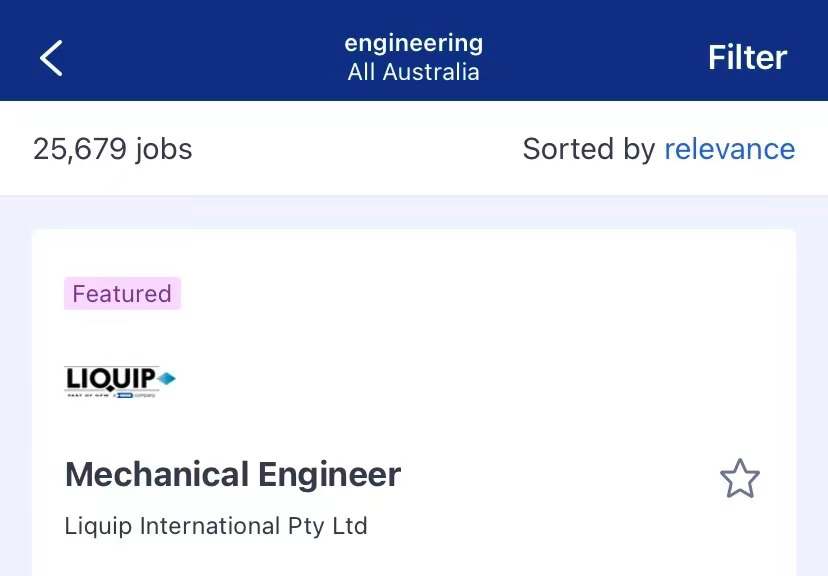Select Liquip International Pty Ltd company name
This screenshot has width=828, height=576.
(x=216, y=526)
